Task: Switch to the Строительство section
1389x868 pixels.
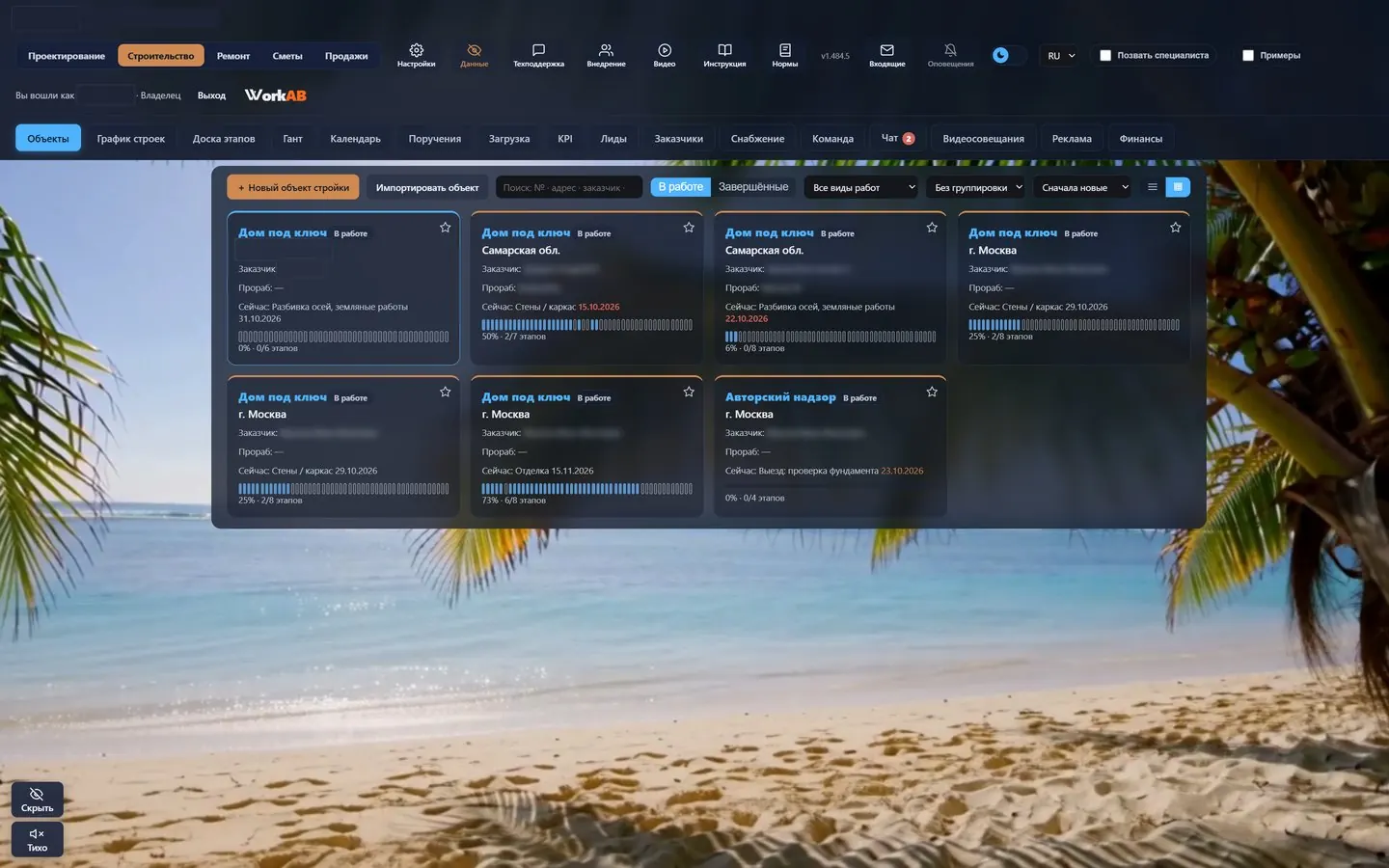Action: (161, 56)
